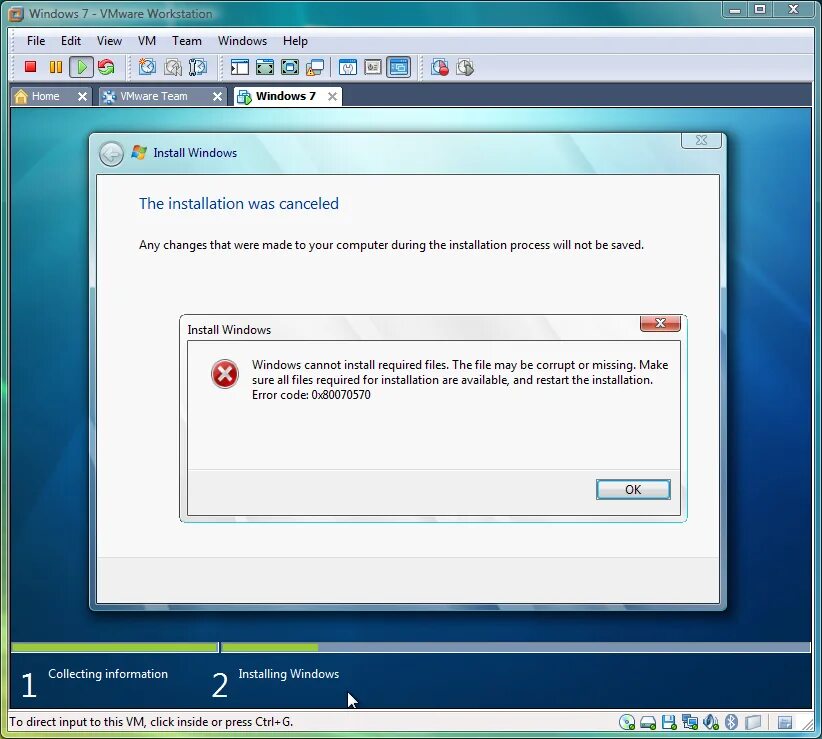Click the floppy drive status icon
822x739 pixels.
669,722
